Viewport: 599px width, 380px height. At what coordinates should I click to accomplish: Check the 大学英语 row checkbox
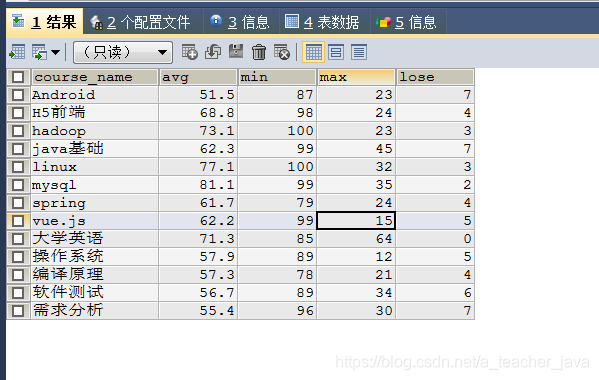click(18, 239)
